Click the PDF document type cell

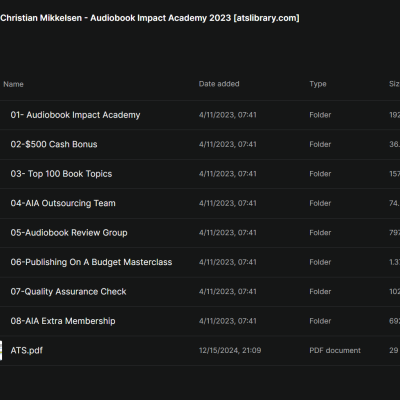[335, 350]
